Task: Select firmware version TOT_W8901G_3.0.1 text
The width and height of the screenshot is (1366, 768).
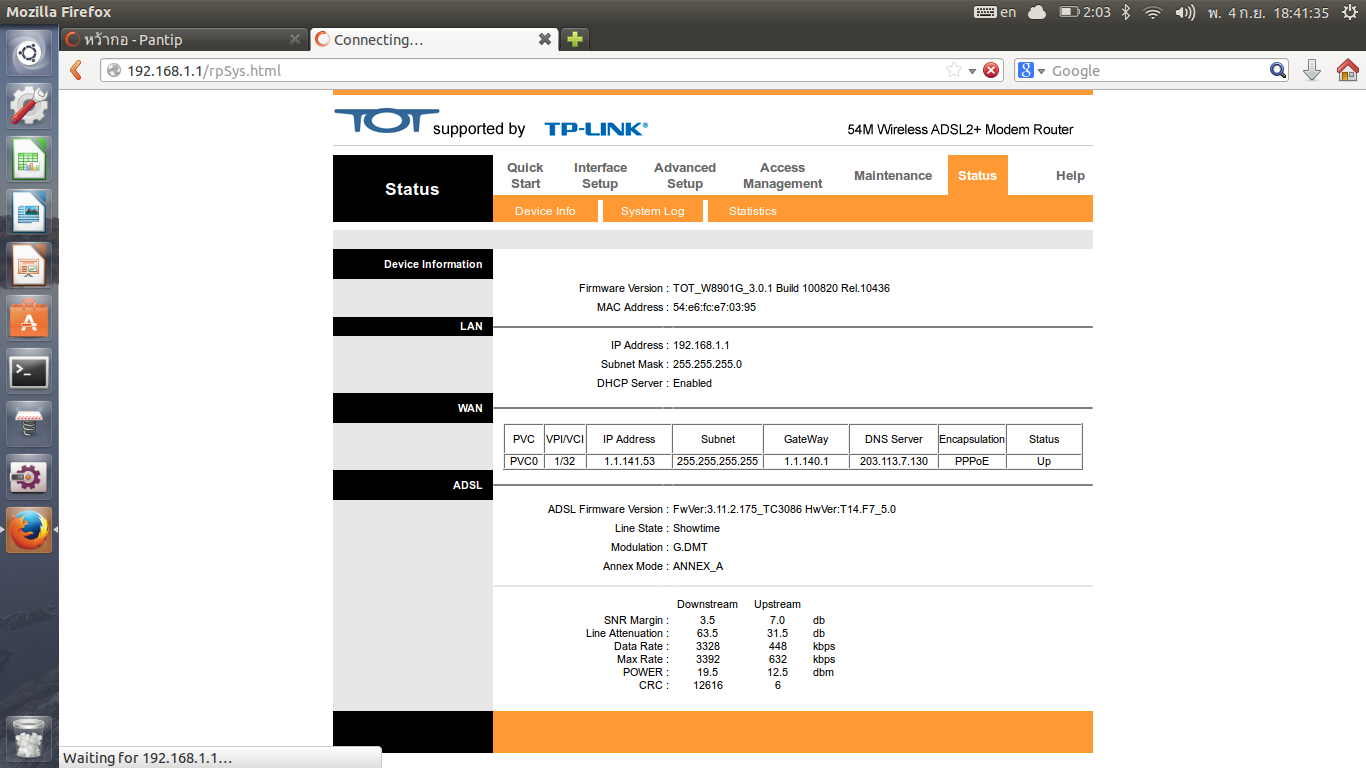Action: pos(781,288)
